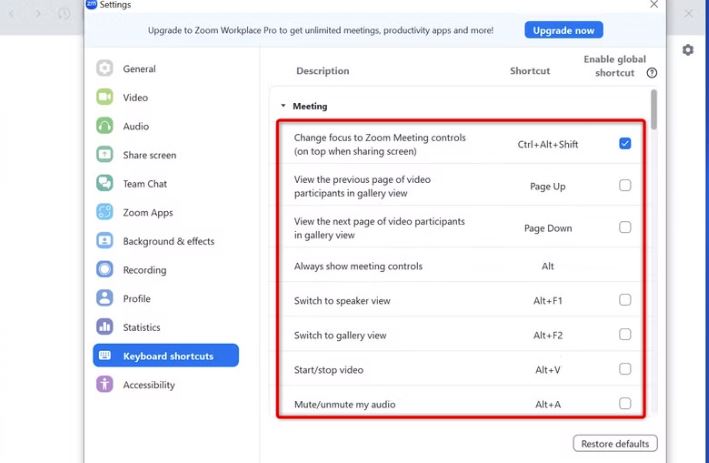The image size is (709, 463).
Task: Click the "Start/stop video" description
Action: click(x=328, y=370)
